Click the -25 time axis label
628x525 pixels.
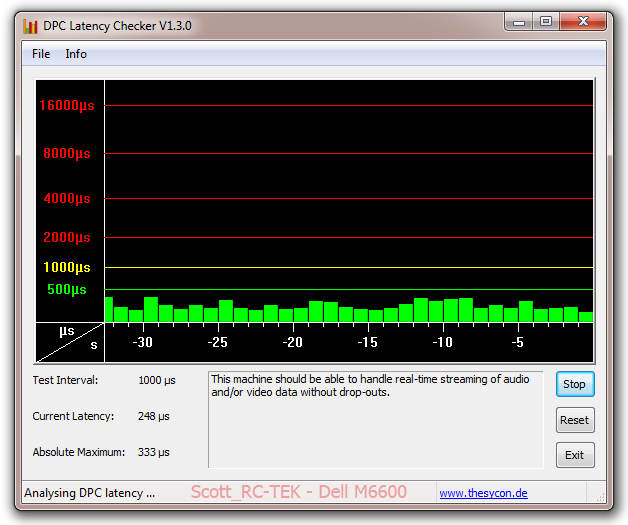[217, 342]
